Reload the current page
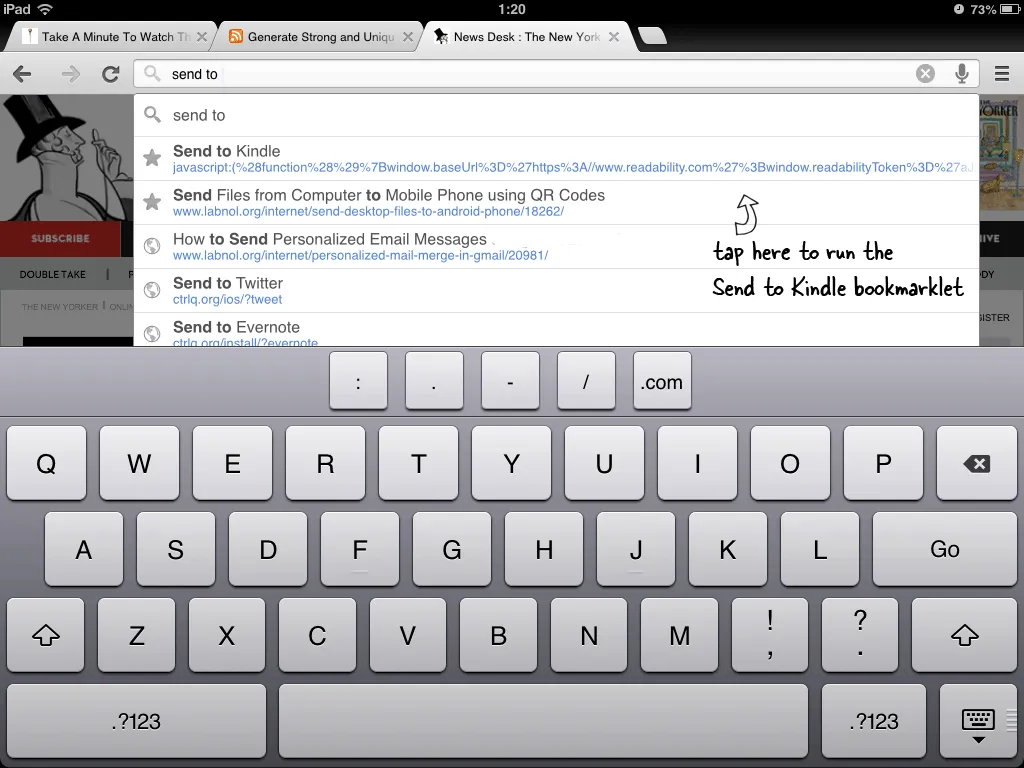This screenshot has height=768, width=1024. tap(112, 73)
